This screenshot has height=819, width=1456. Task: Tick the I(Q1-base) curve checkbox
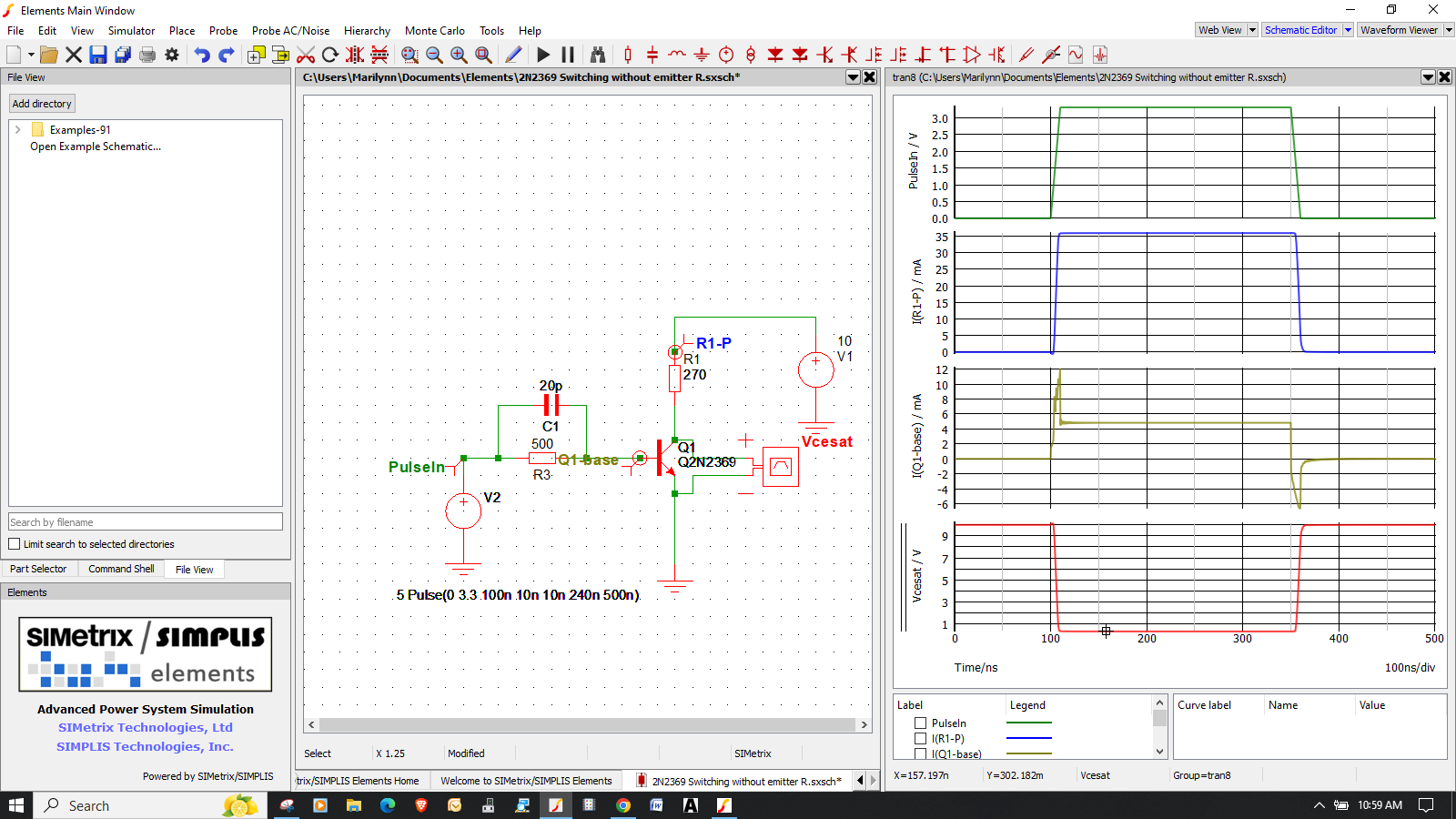coord(920,753)
